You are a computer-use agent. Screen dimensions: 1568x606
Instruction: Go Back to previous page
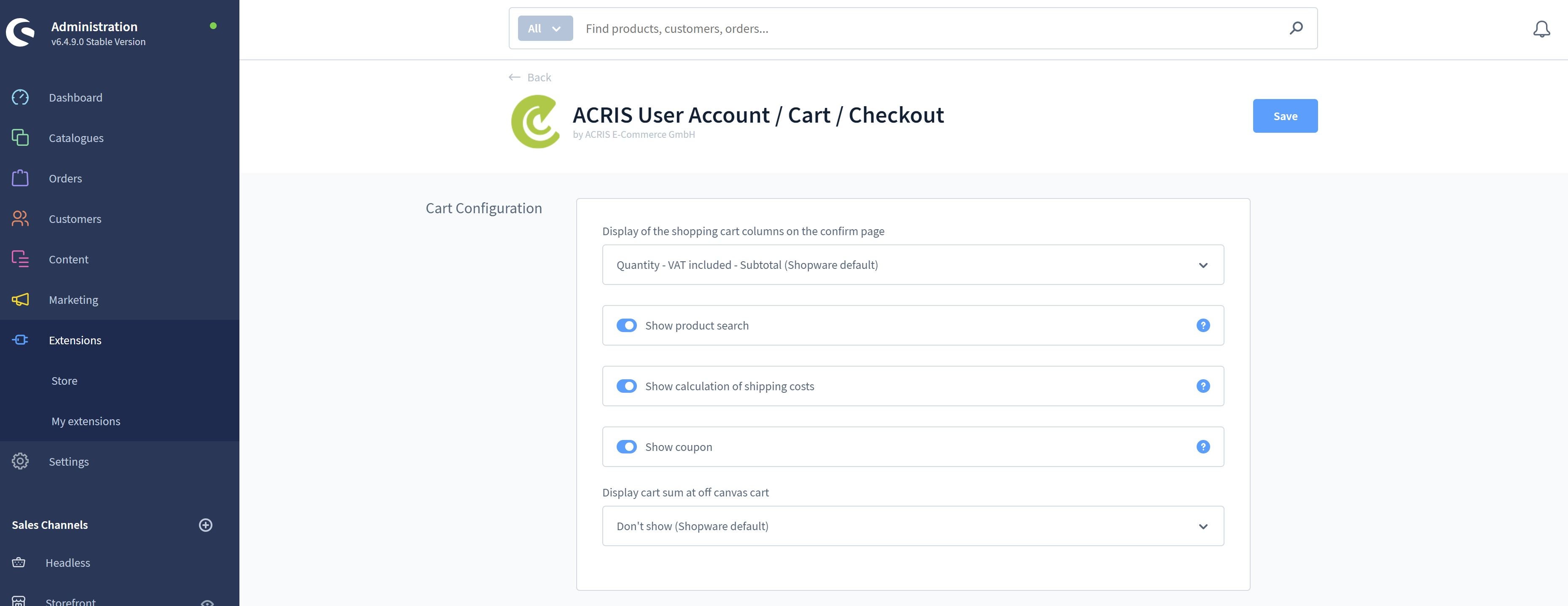click(x=530, y=77)
